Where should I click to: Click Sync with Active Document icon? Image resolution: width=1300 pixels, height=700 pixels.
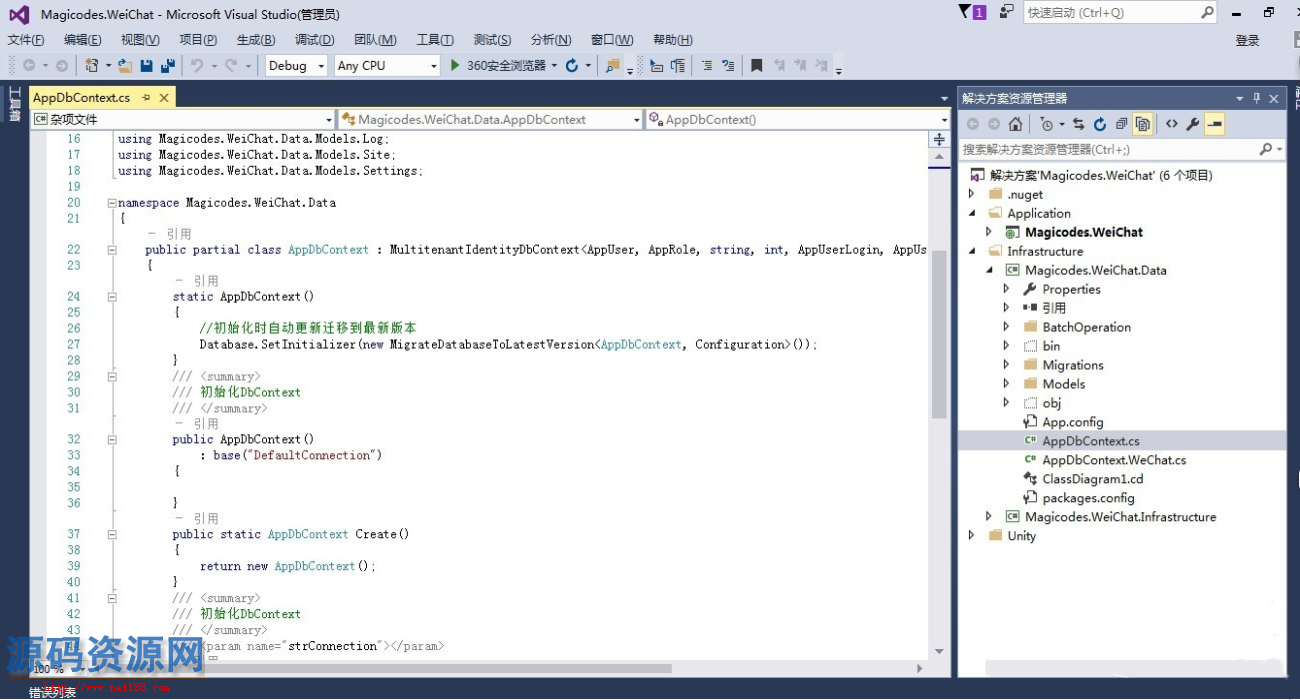[x=1078, y=124]
